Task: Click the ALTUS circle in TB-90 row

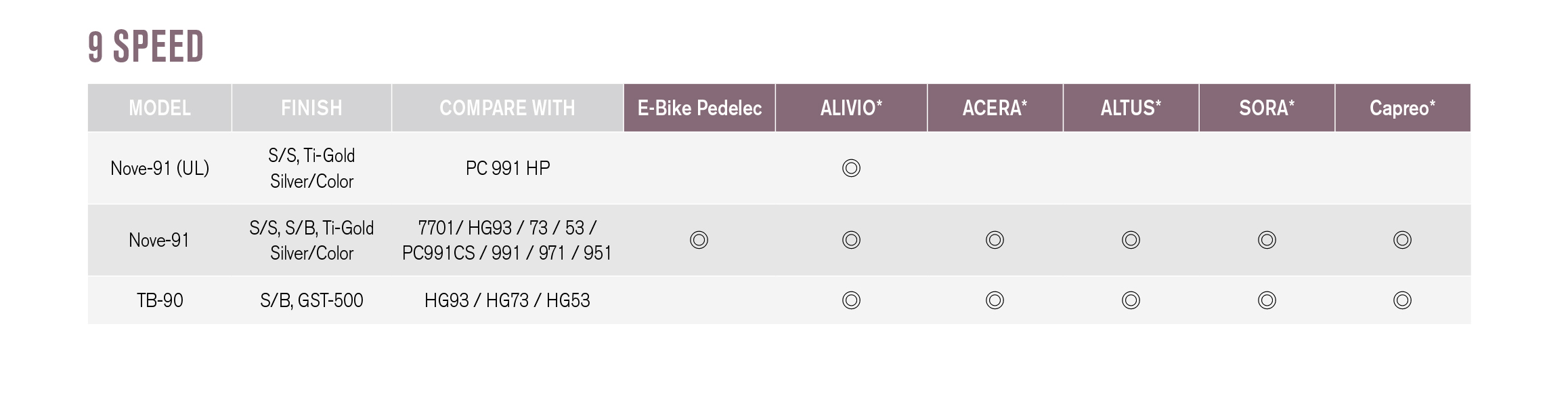Action: [x=1131, y=300]
